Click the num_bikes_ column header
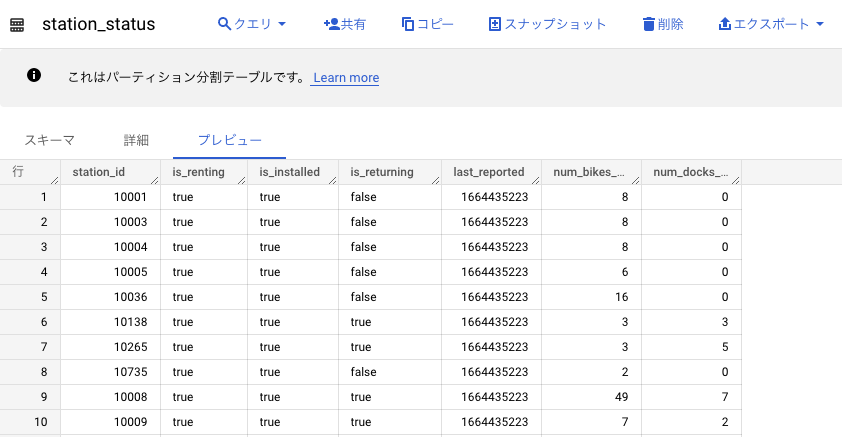Screen dimensions: 842x437 click(x=591, y=172)
